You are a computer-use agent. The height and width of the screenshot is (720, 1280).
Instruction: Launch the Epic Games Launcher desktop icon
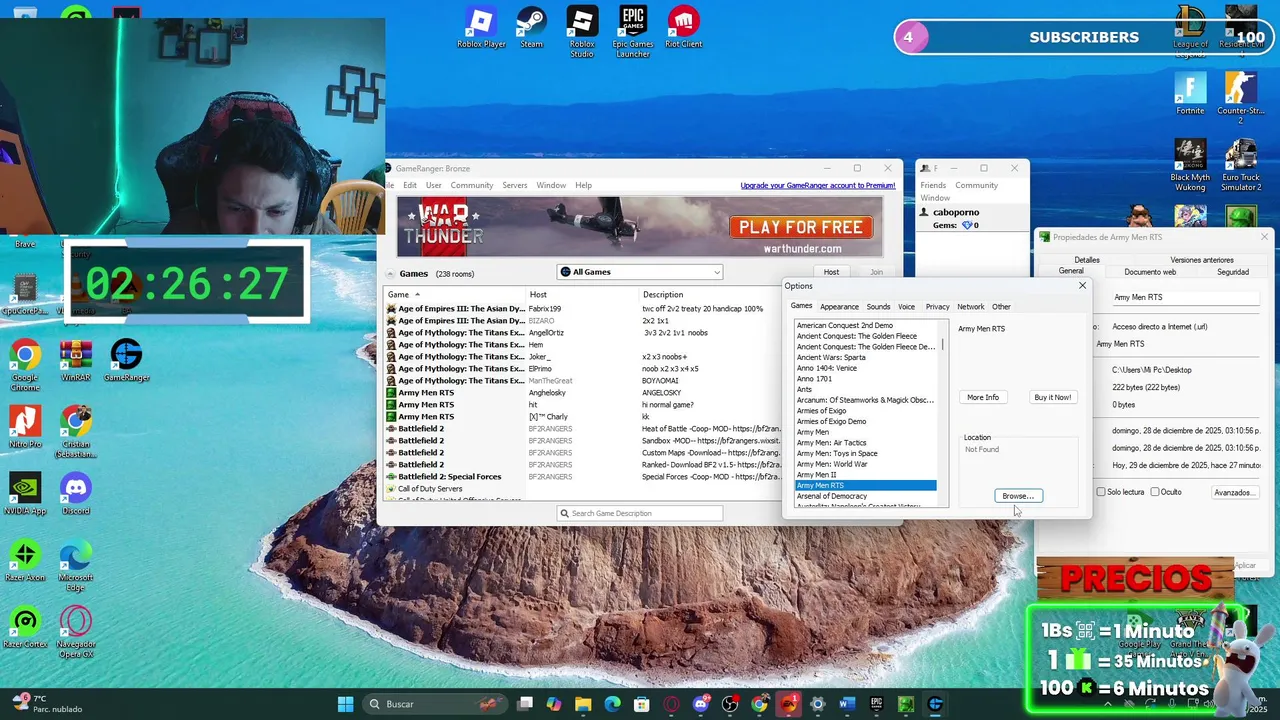point(632,32)
